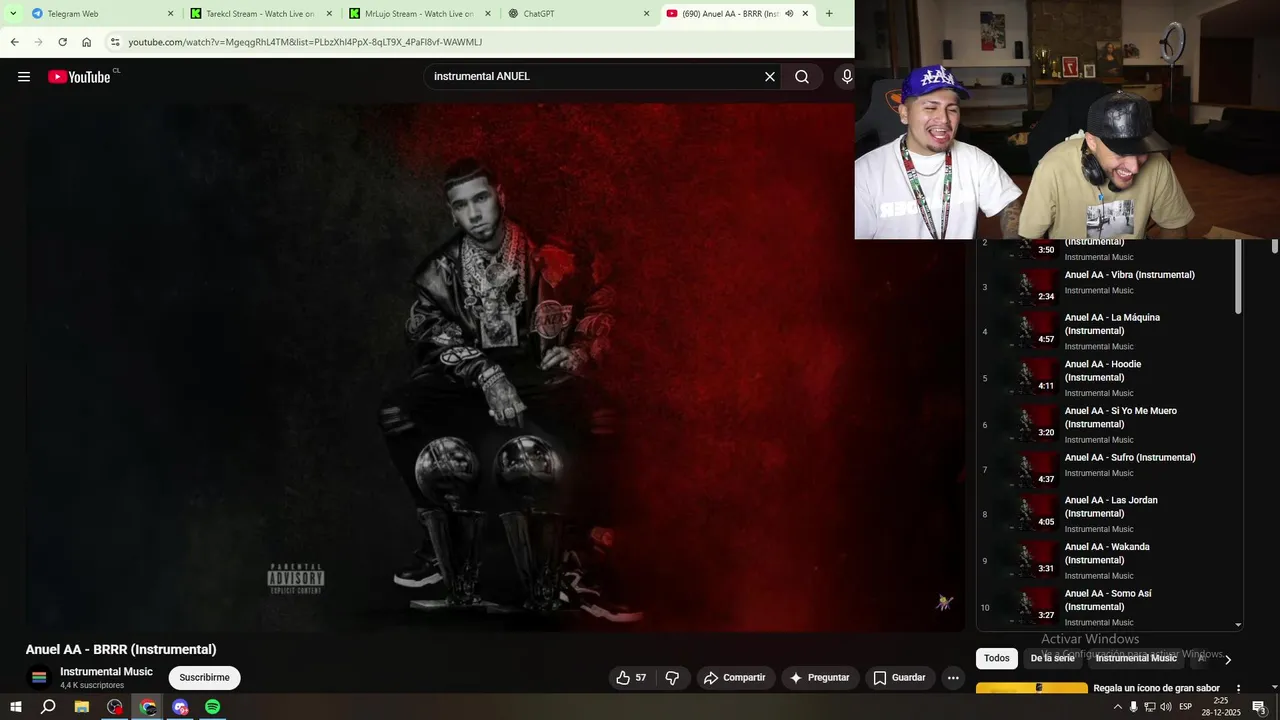Viewport: 1280px width, 720px height.
Task: View site information icon in address bar
Action: [115, 42]
